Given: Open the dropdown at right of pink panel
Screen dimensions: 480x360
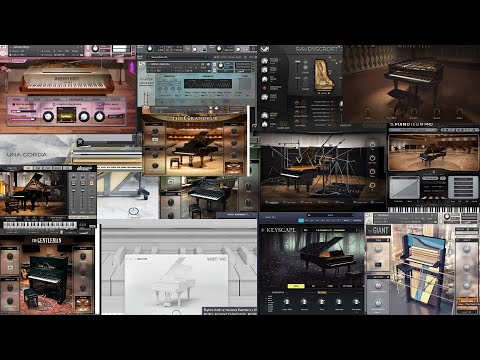Looking at the screenshot, I should point(115,116).
